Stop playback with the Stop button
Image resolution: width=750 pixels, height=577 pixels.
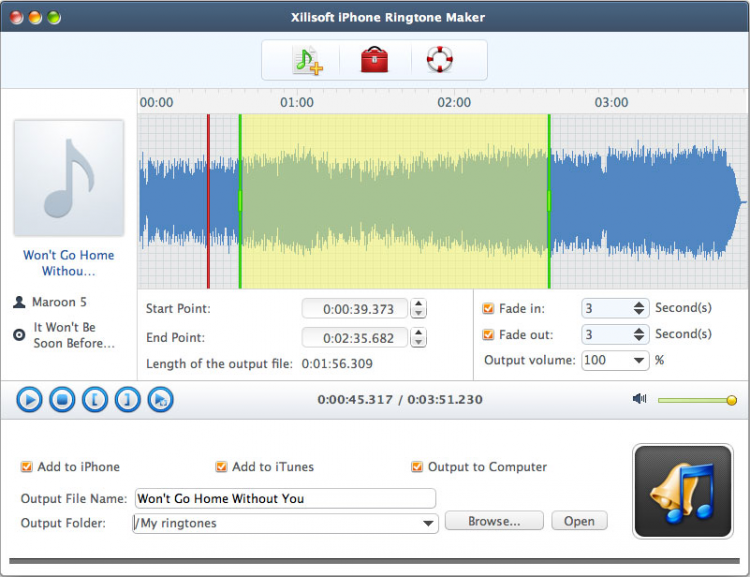62,399
